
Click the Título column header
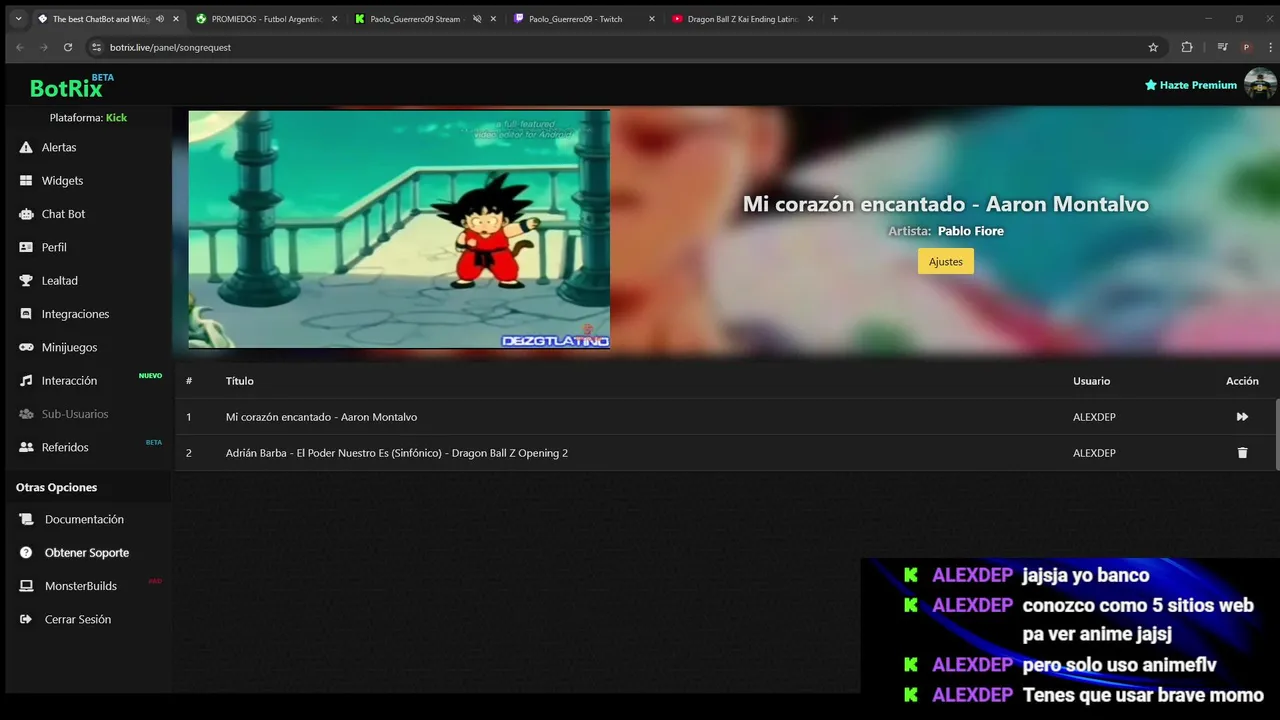click(240, 381)
